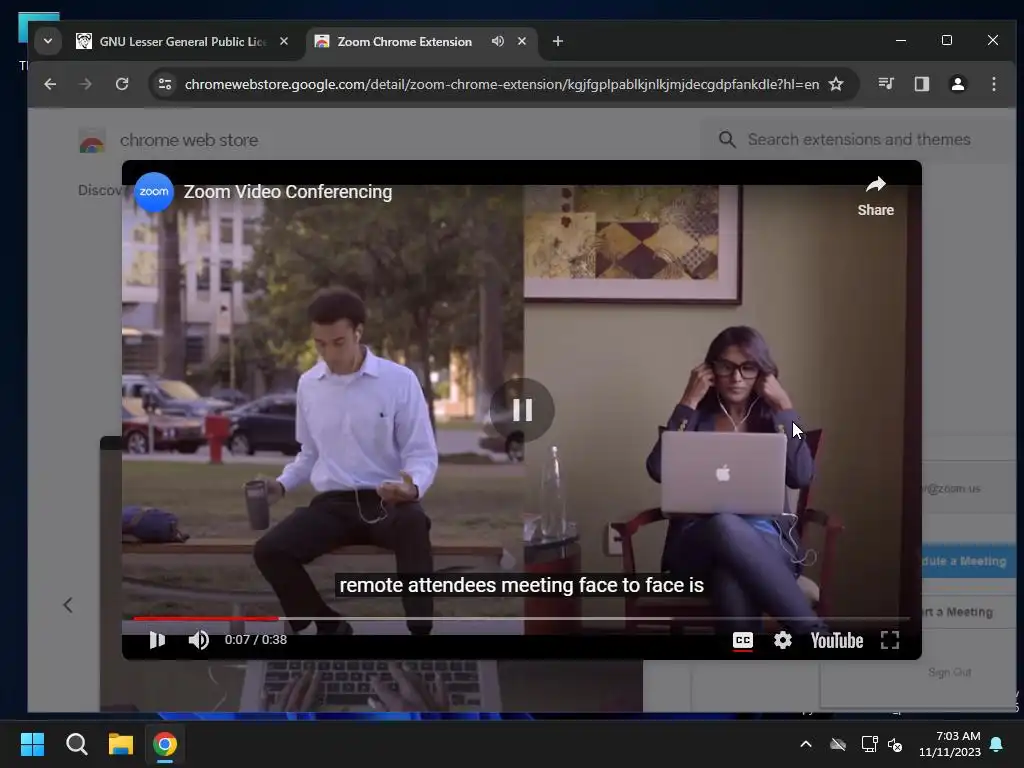Bookmark this page with star icon
Image resolution: width=1024 pixels, height=768 pixels.
tap(836, 84)
